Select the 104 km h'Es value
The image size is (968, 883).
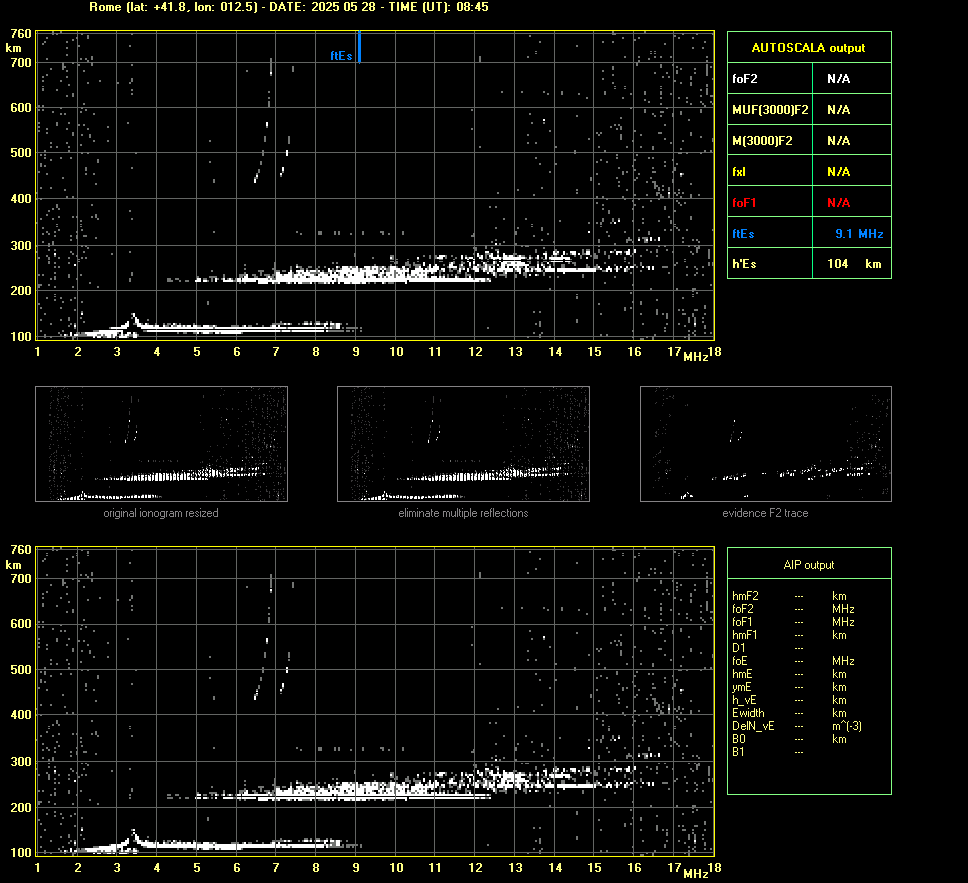854,264
